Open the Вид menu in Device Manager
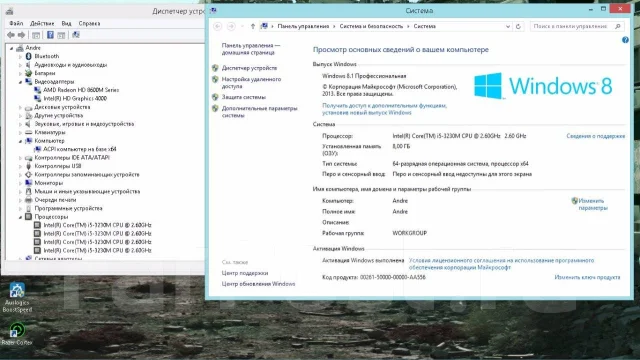Viewport: 640px width, 360px height. point(67,23)
